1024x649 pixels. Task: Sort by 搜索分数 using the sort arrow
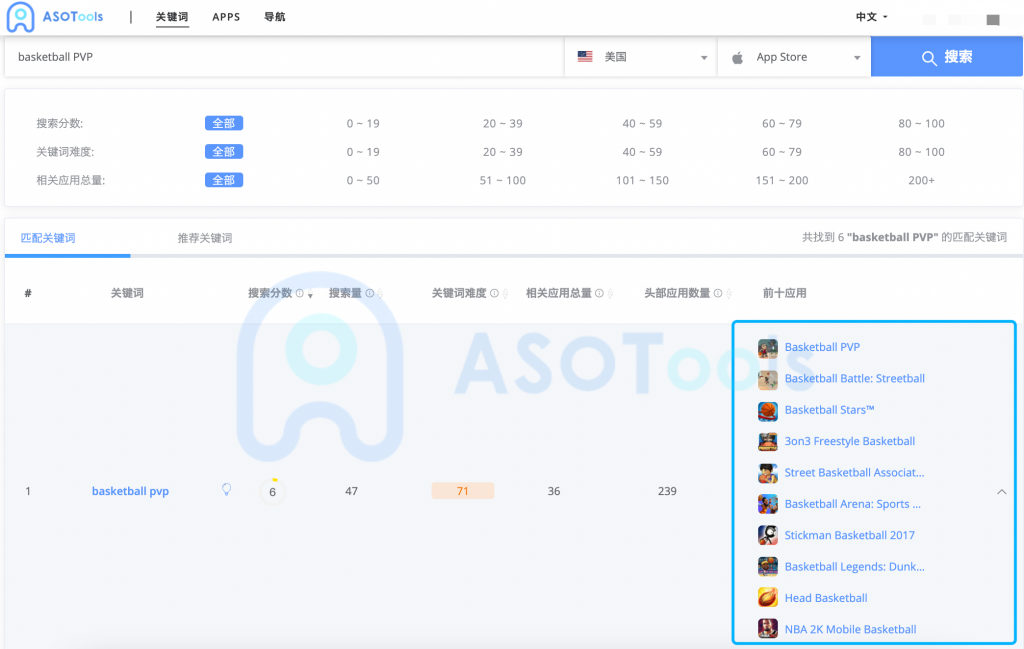(310, 294)
